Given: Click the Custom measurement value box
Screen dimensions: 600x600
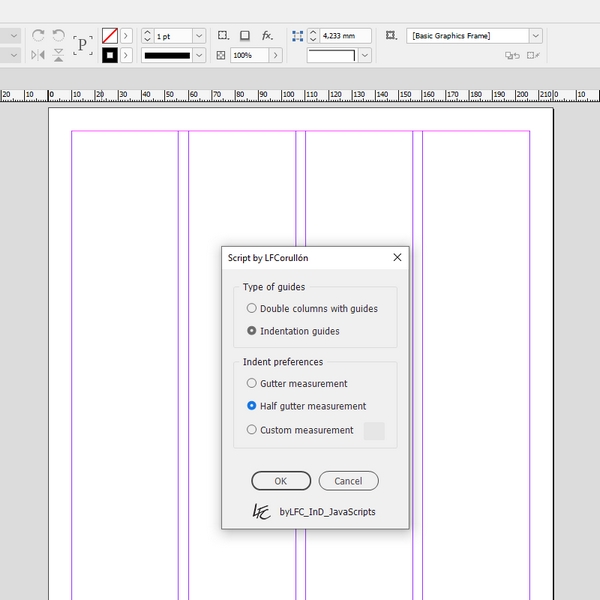Looking at the screenshot, I should coord(374,431).
